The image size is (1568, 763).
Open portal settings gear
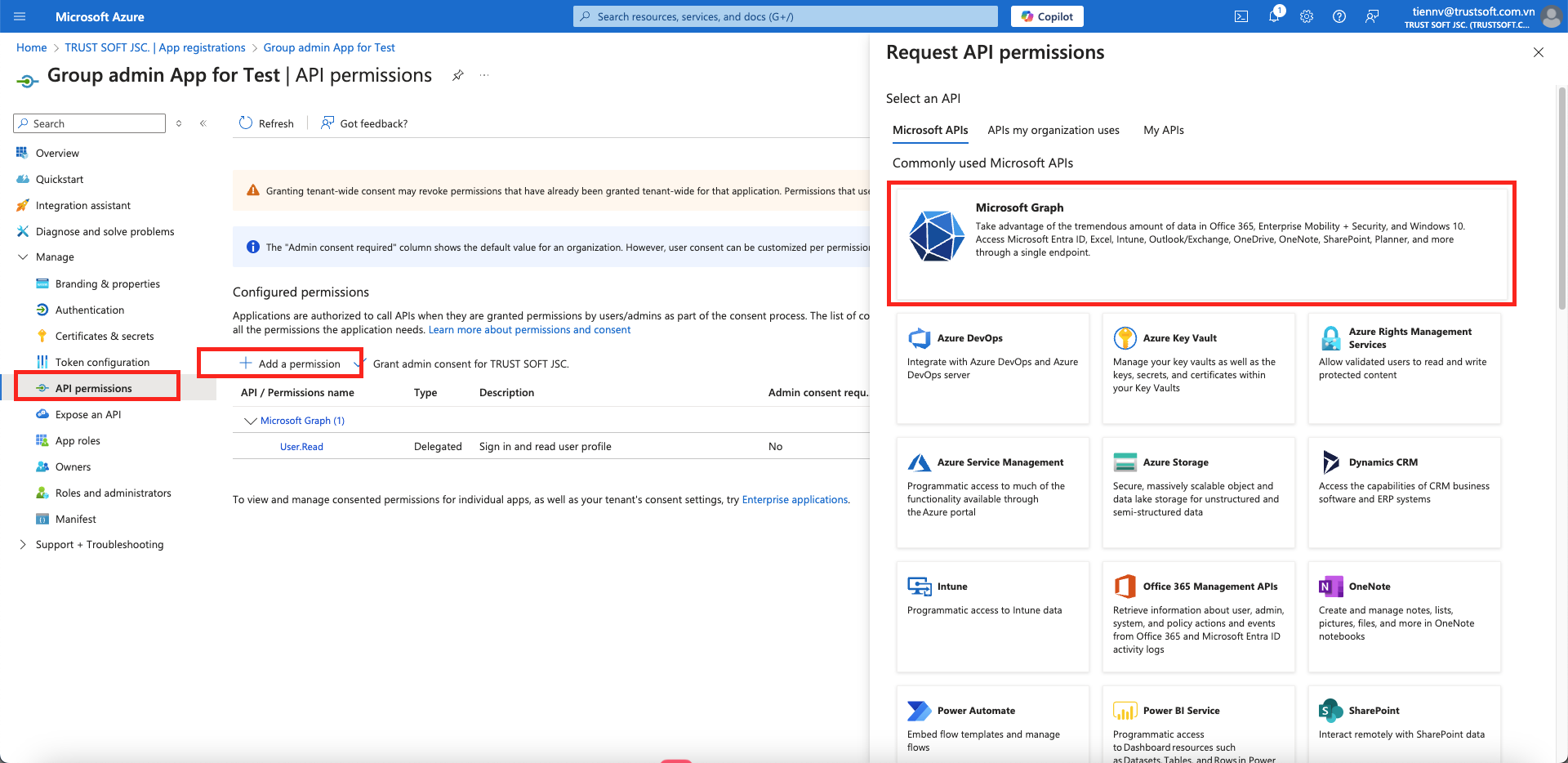click(1307, 16)
